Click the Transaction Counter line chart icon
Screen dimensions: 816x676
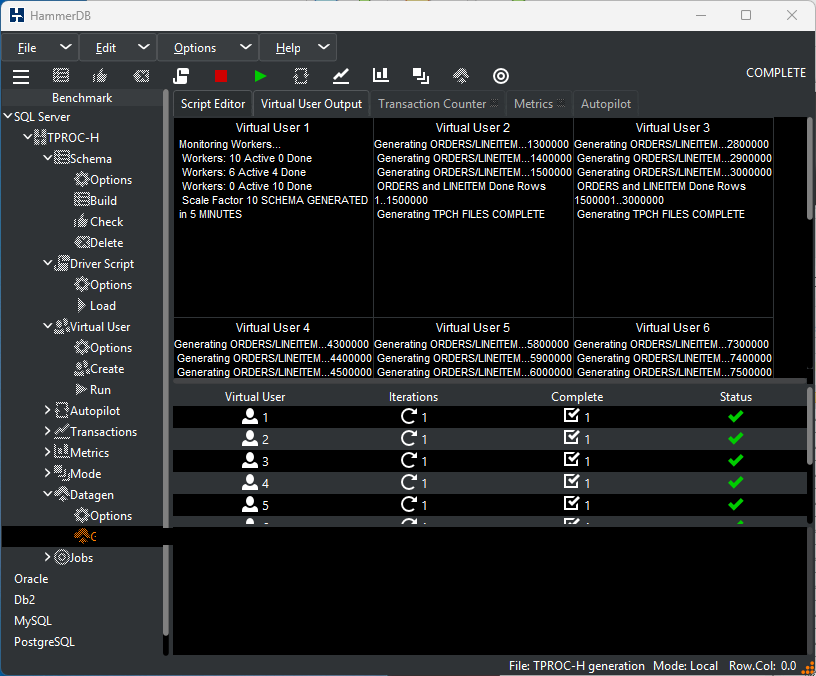tap(341, 76)
